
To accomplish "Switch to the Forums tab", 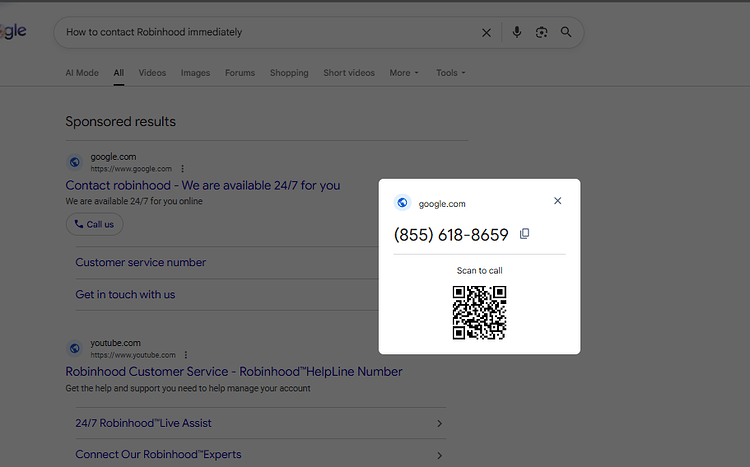I will point(240,73).
